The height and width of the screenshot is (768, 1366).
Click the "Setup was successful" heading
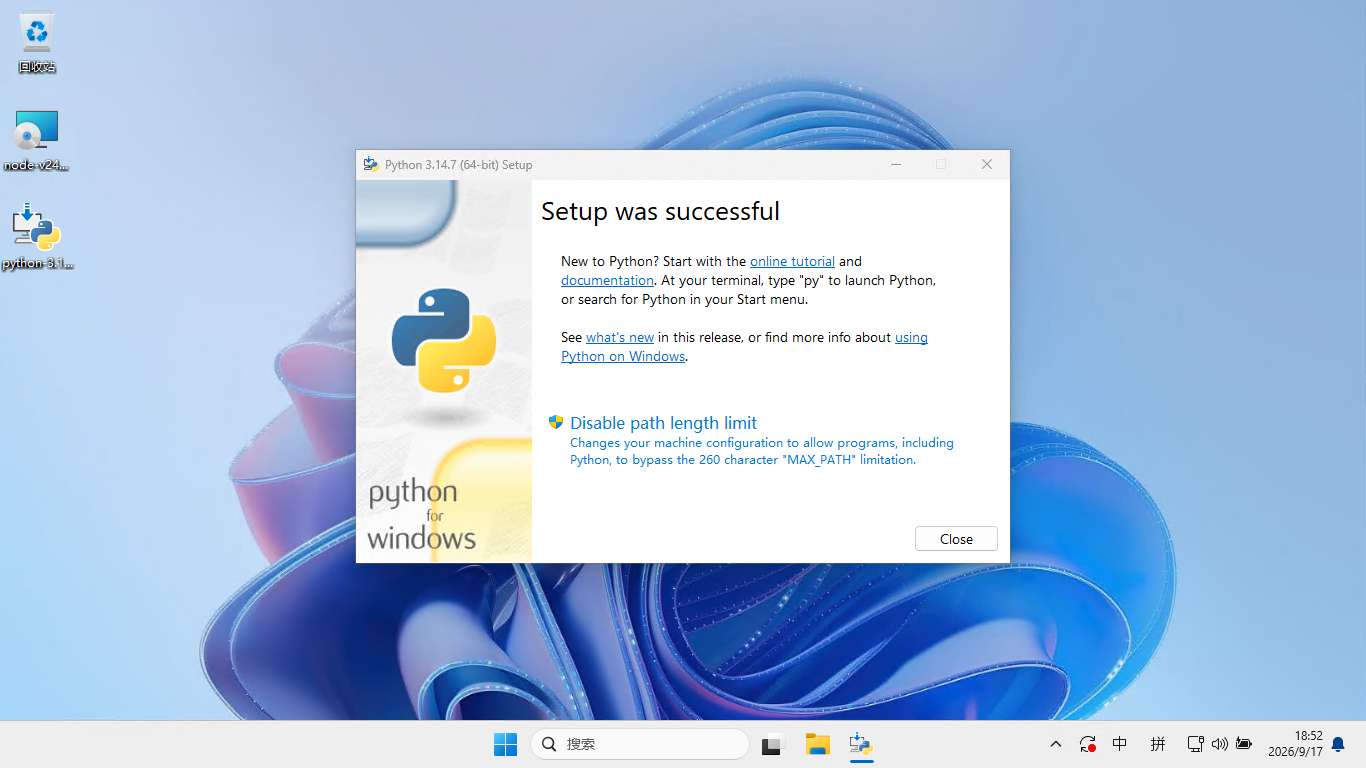point(660,211)
